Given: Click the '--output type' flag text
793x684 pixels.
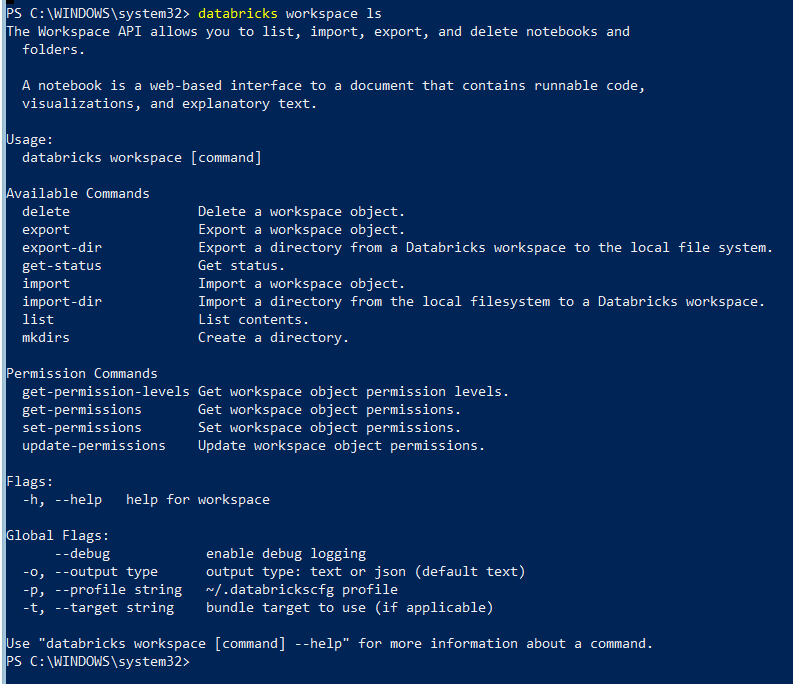Looking at the screenshot, I should (x=106, y=572).
